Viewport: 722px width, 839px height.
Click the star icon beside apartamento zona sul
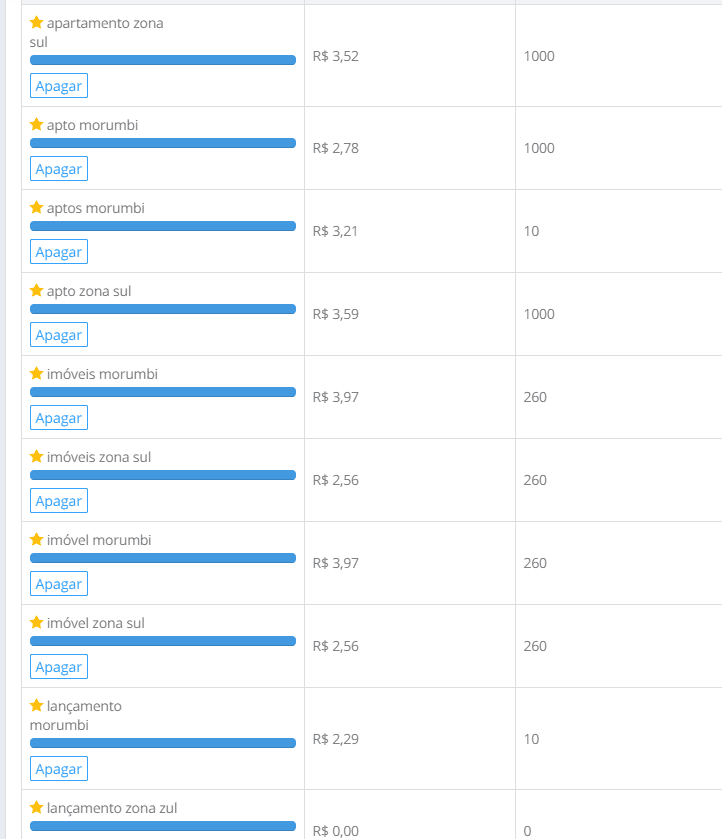37,22
